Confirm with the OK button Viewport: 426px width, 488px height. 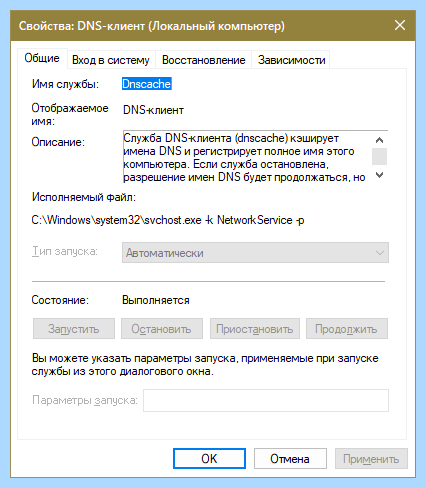pos(209,459)
